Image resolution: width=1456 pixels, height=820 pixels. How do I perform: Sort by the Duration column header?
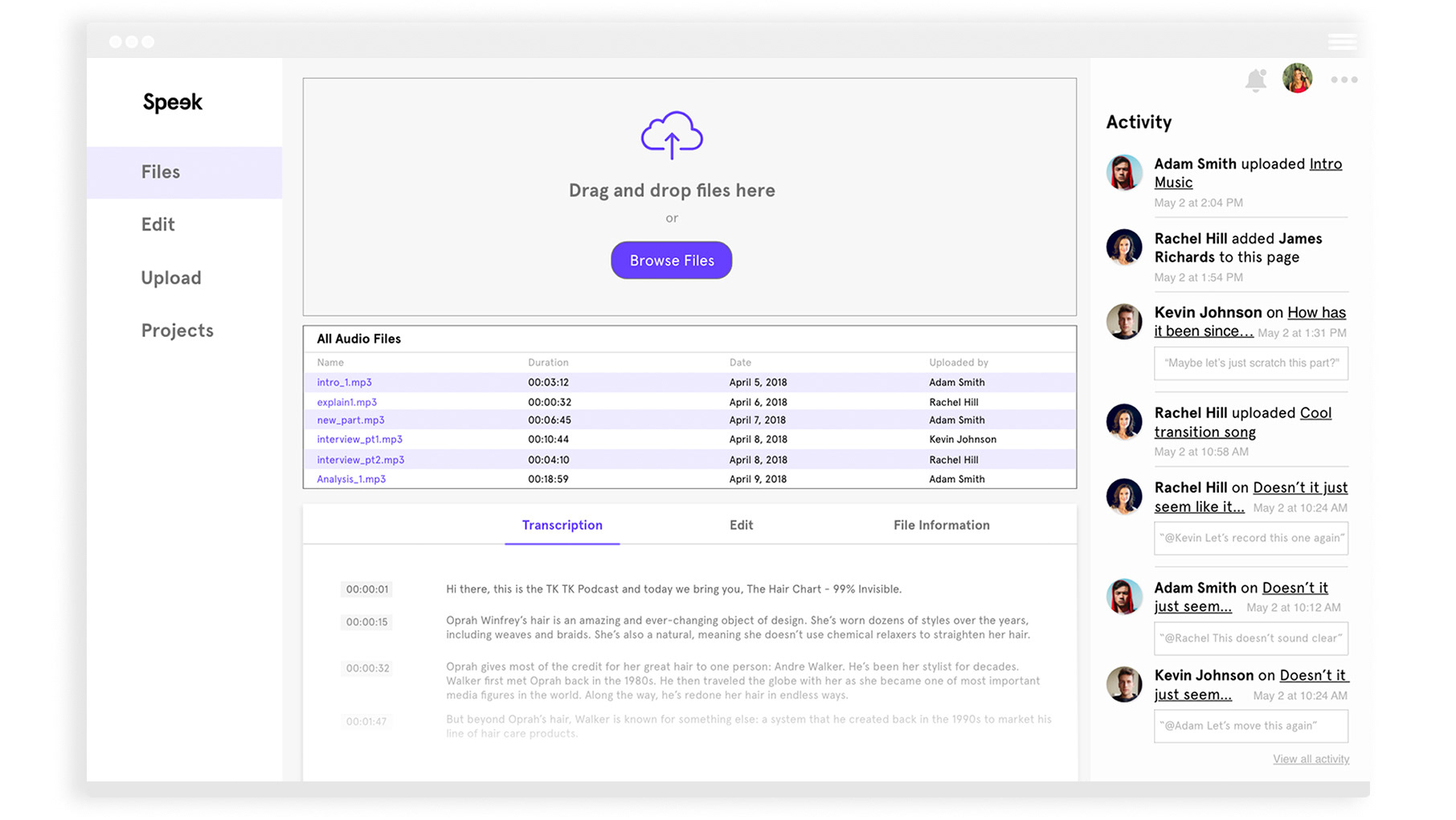548,363
